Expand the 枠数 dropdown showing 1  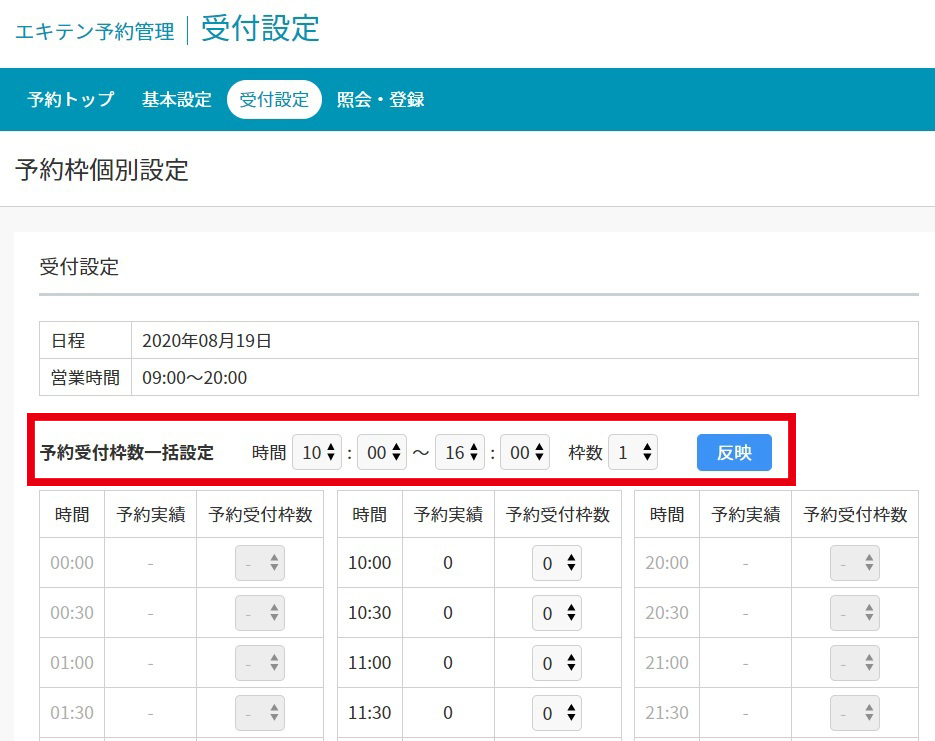pos(633,452)
